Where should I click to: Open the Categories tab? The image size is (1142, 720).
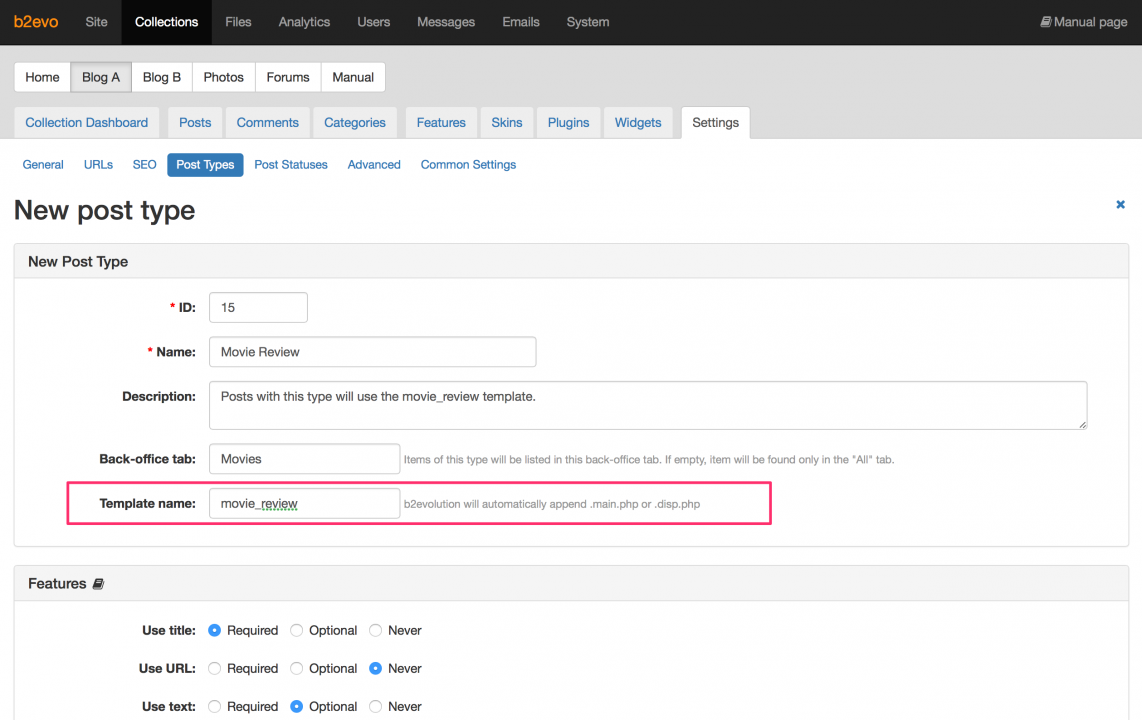[355, 122]
